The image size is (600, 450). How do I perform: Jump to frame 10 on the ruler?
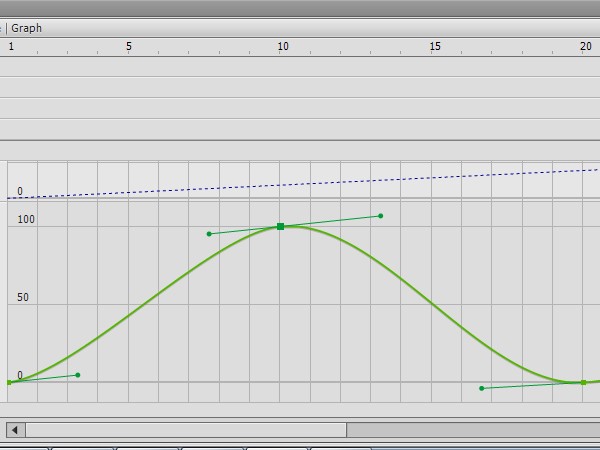283,46
